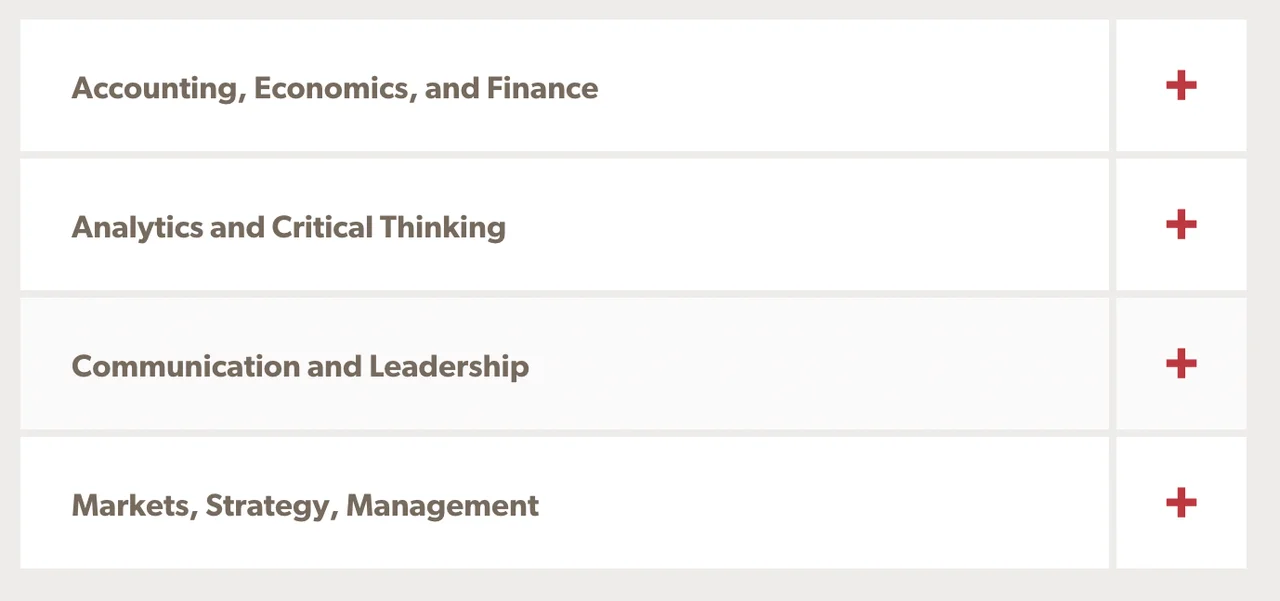Select the "Markets, Strategy, Management" heading text
The image size is (1280, 601).
coord(305,505)
